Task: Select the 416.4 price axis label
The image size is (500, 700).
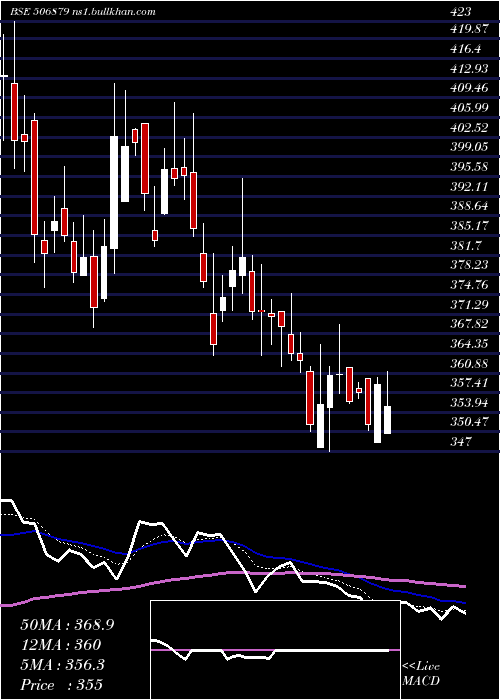Action: [x=466, y=49]
